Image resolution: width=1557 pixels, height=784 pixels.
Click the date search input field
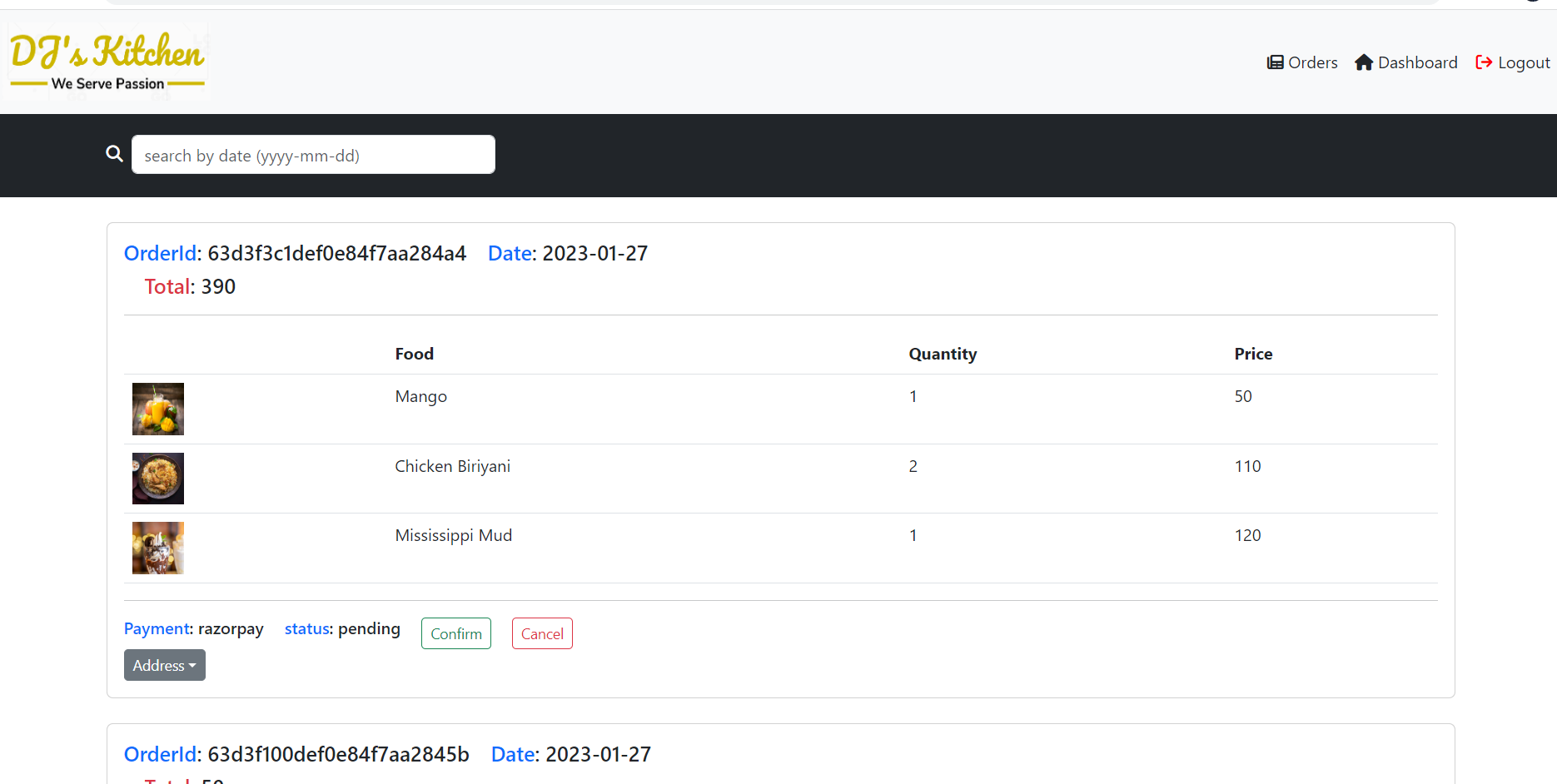pos(313,155)
